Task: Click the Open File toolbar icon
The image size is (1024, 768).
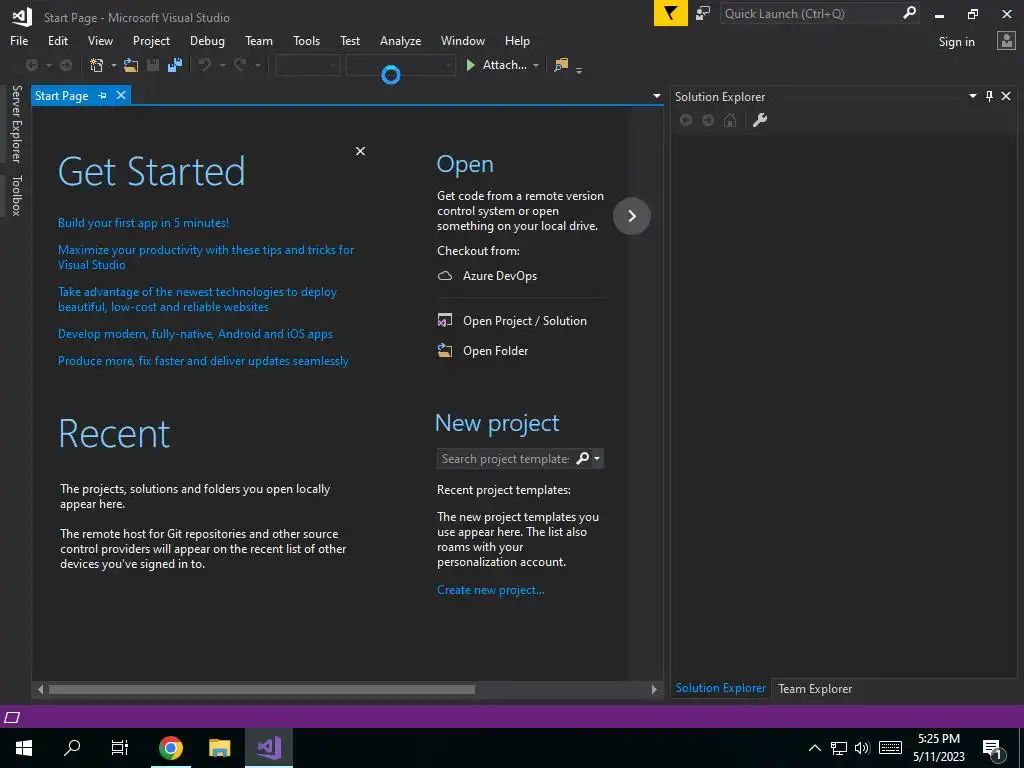Action: [131, 65]
